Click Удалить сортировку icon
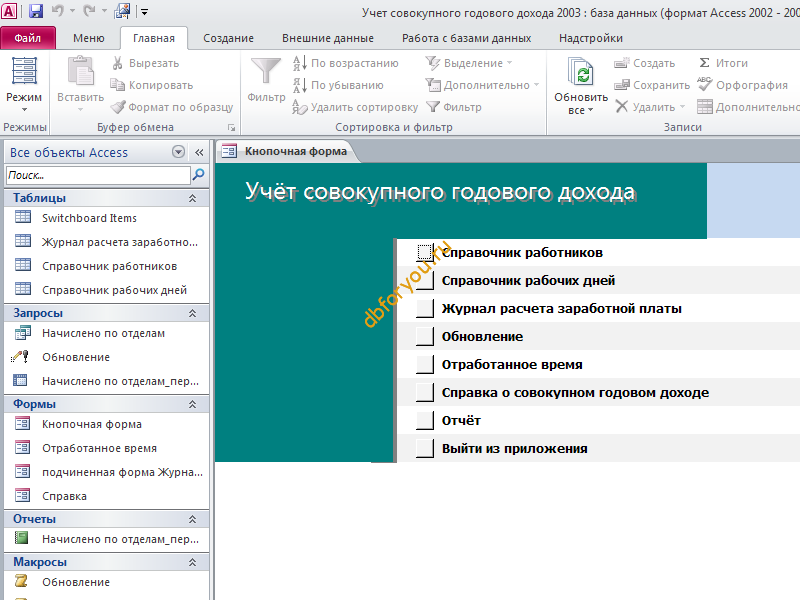This screenshot has width=800, height=600. pos(300,107)
